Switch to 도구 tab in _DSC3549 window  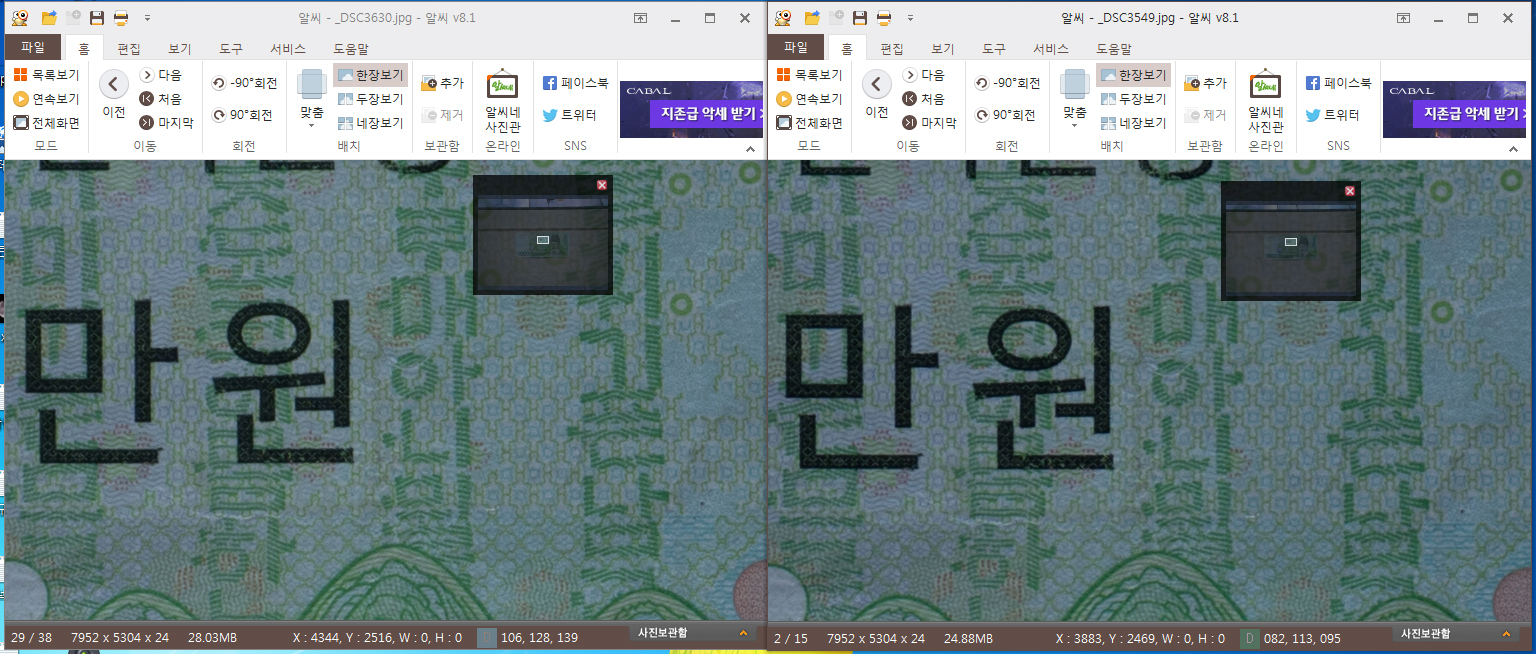[994, 48]
